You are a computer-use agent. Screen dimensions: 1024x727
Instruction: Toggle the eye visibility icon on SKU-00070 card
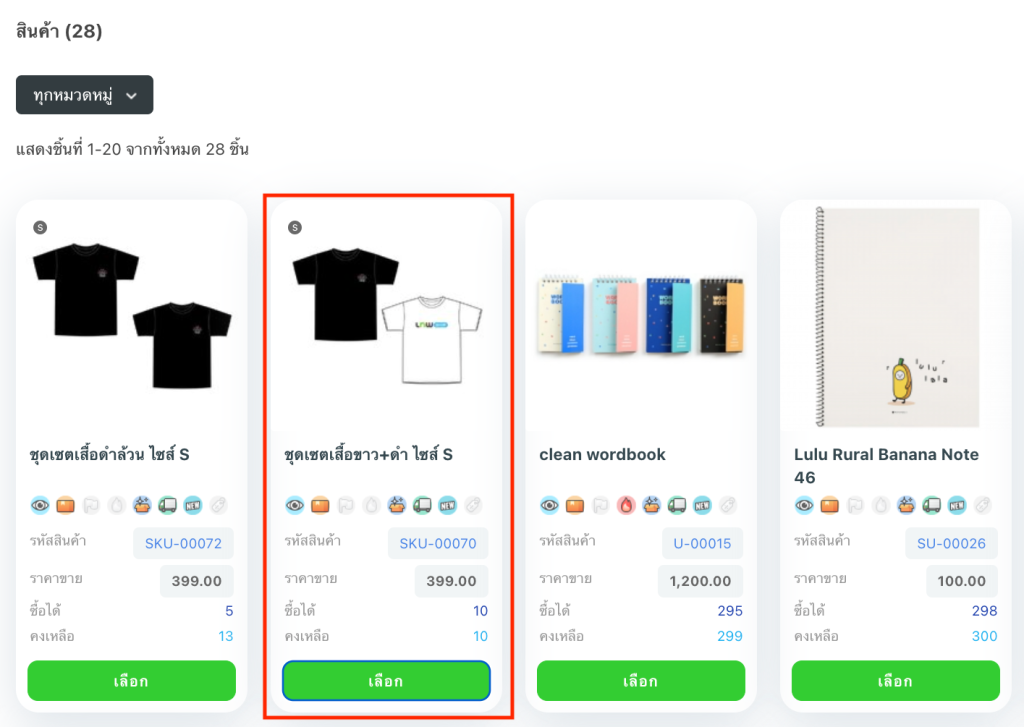click(x=295, y=505)
